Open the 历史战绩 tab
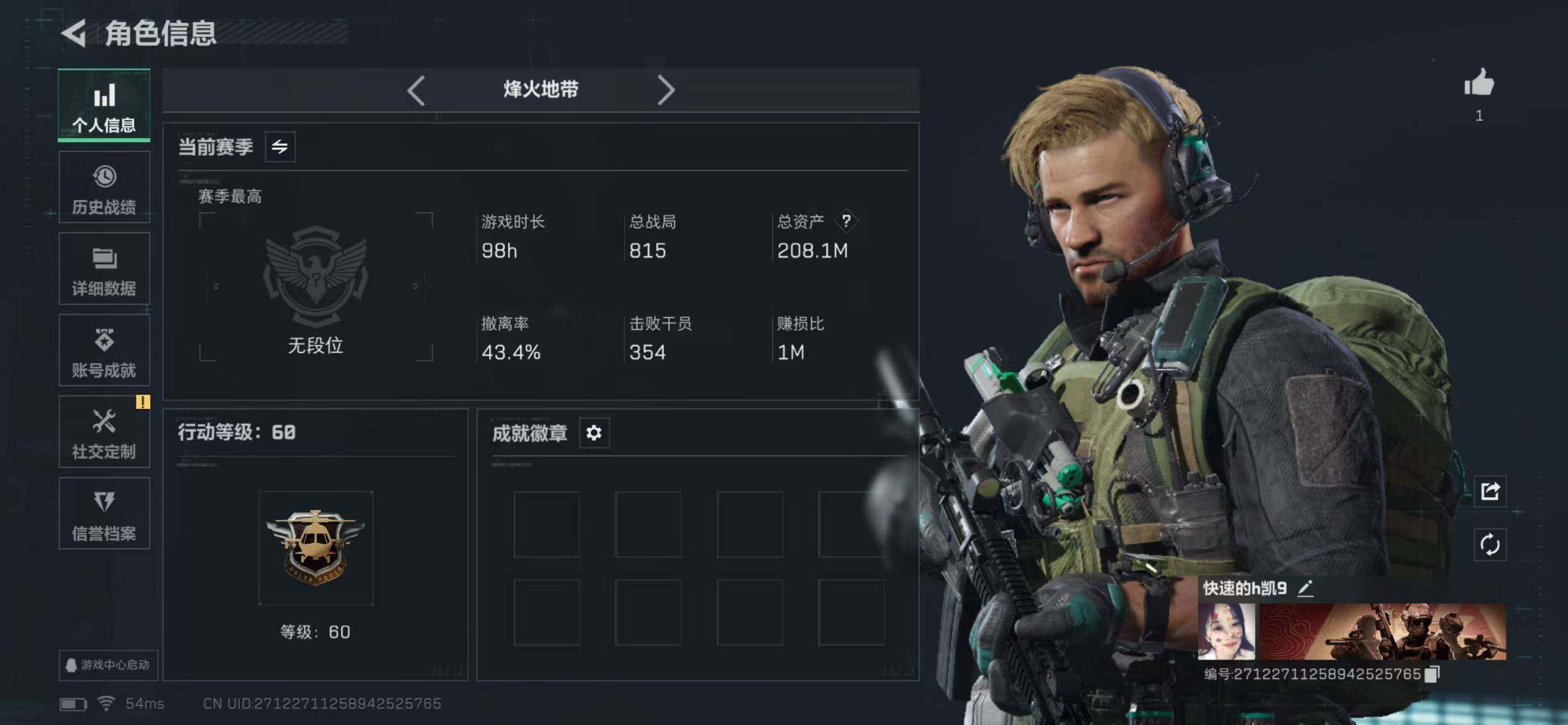 [x=104, y=187]
